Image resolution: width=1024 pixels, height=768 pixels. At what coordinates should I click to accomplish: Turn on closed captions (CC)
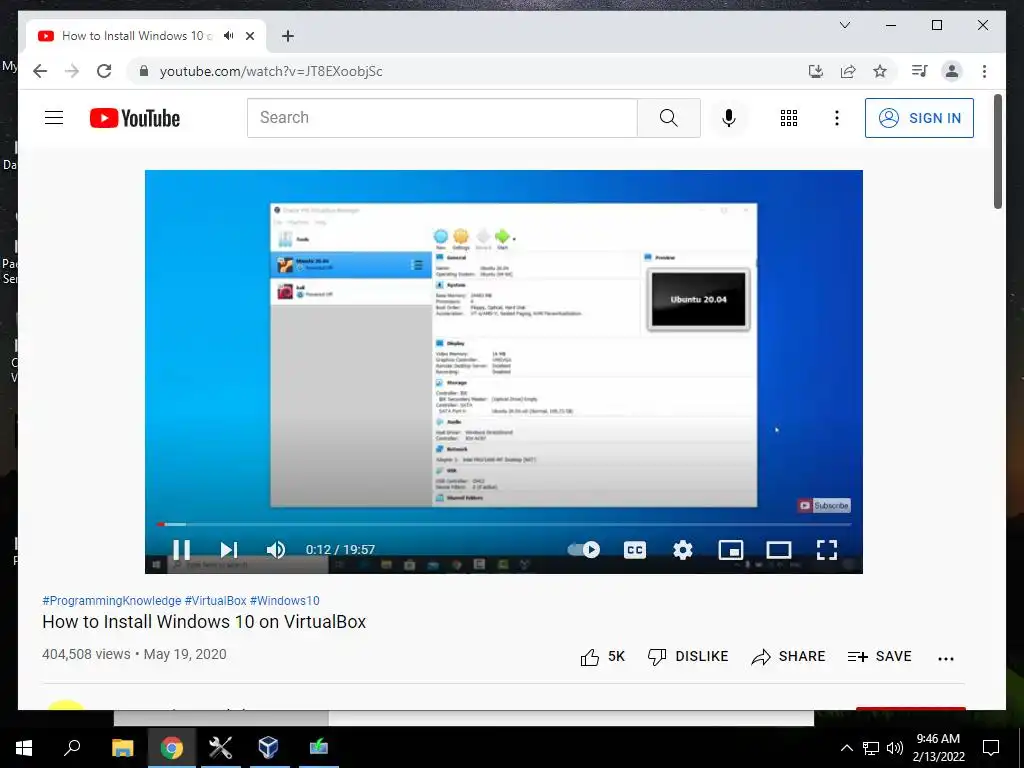[635, 550]
